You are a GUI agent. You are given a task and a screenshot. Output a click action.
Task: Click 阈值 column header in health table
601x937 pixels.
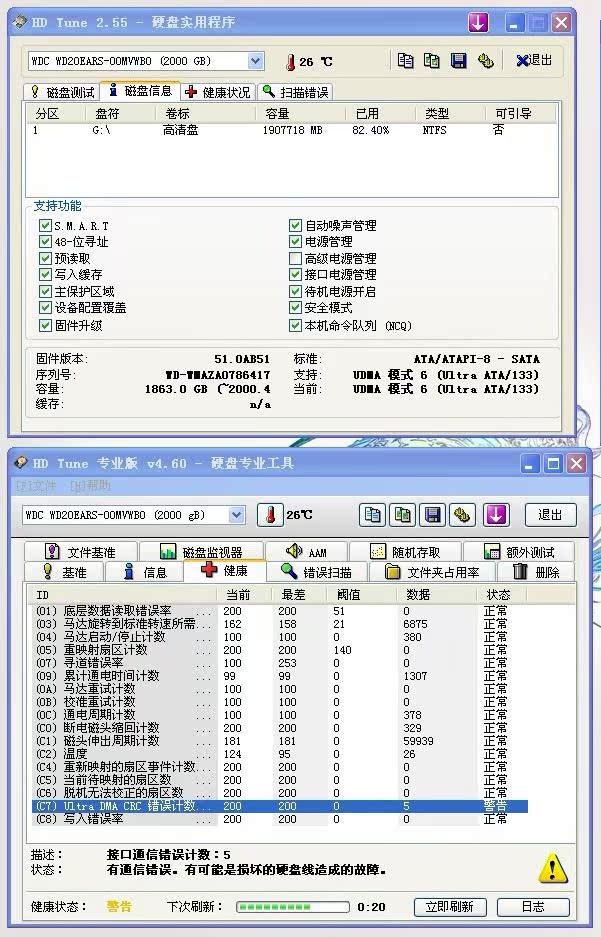pos(361,595)
